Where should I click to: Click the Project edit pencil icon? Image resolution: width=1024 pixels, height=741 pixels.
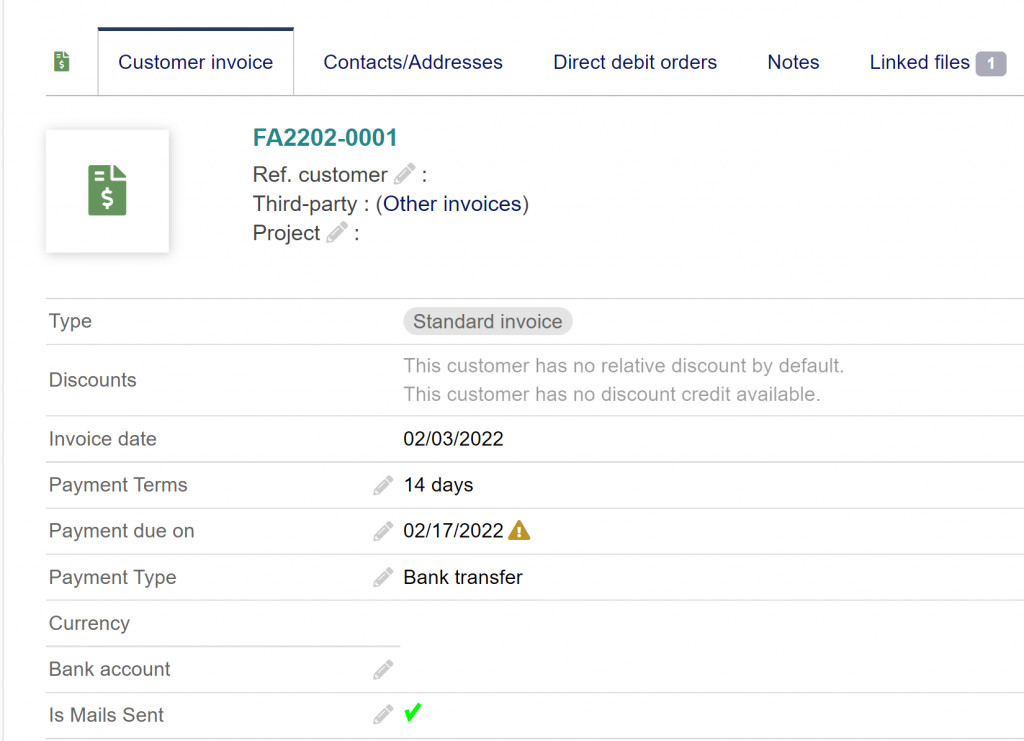tap(337, 233)
